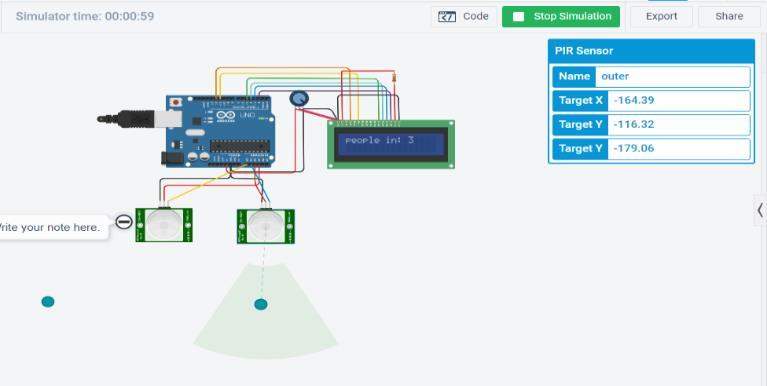
Task: Click the Target Y field showing -179.06
Action: pos(678,149)
